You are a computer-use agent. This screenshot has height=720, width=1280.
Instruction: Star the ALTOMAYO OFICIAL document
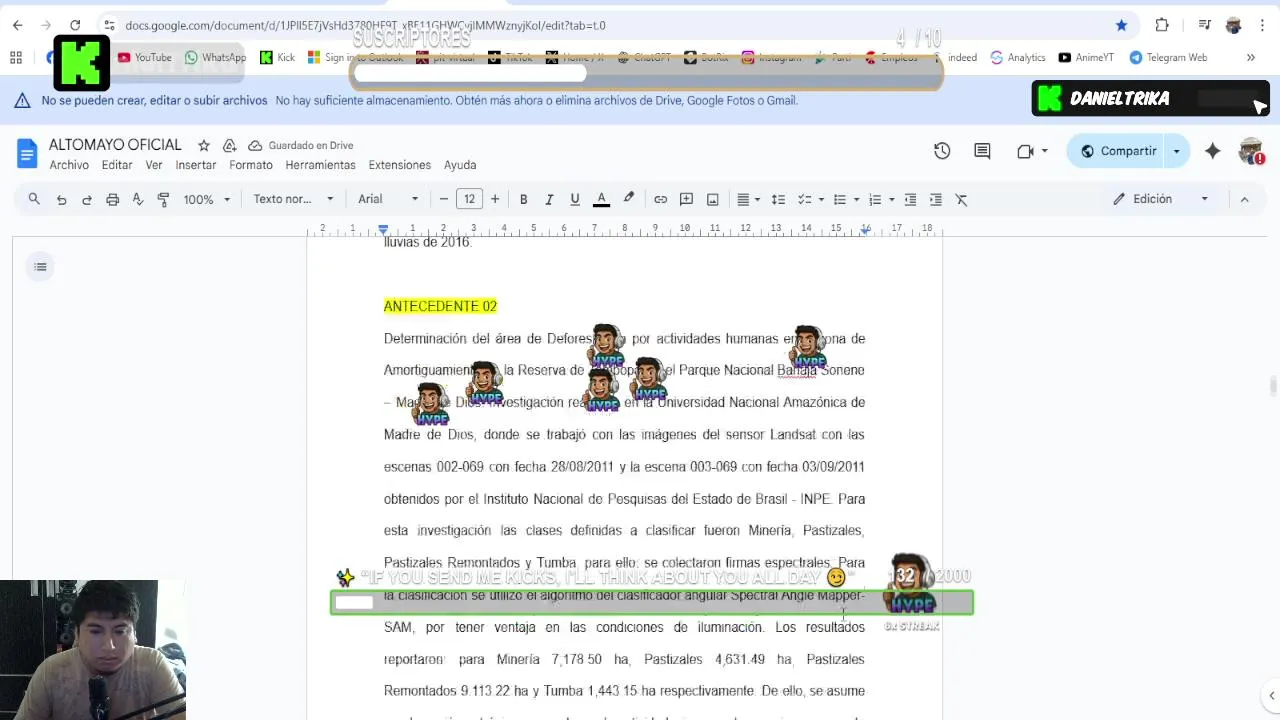click(204, 145)
